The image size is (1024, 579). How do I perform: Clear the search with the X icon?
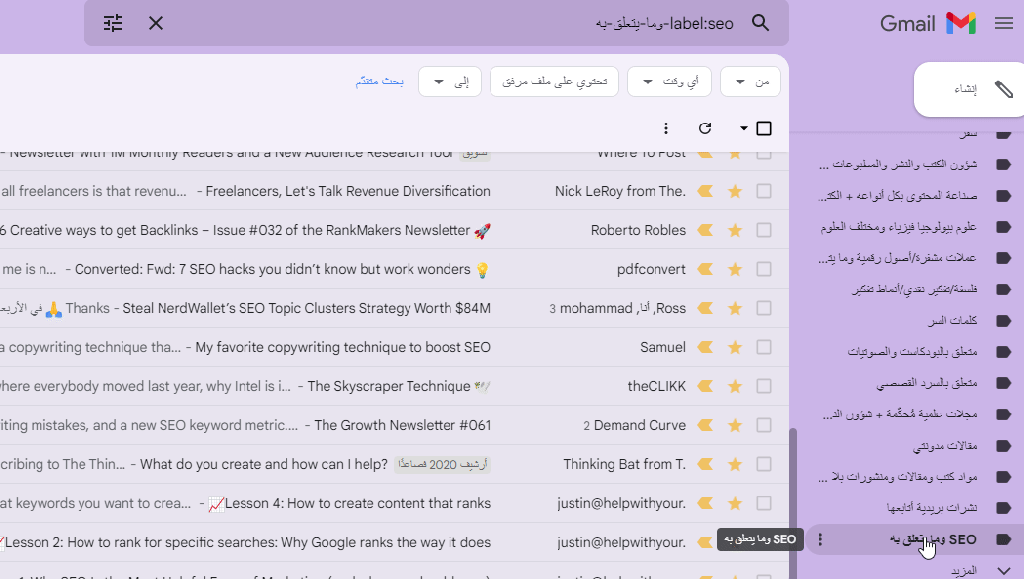pyautogui.click(x=156, y=23)
